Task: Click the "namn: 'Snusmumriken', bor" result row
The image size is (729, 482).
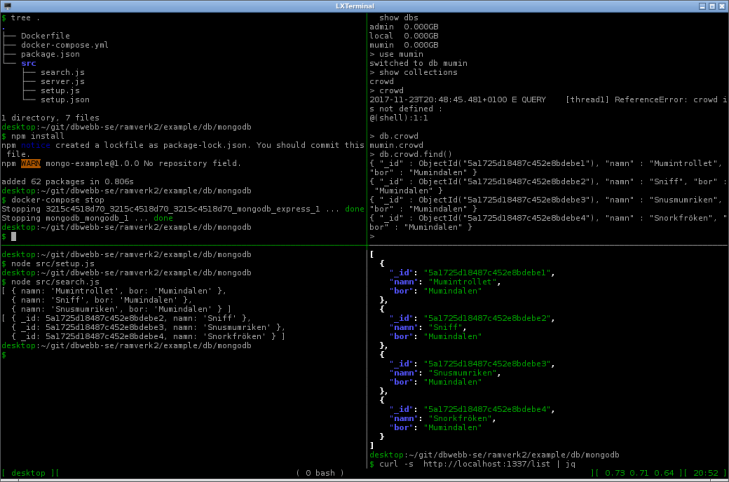Action: [121, 309]
